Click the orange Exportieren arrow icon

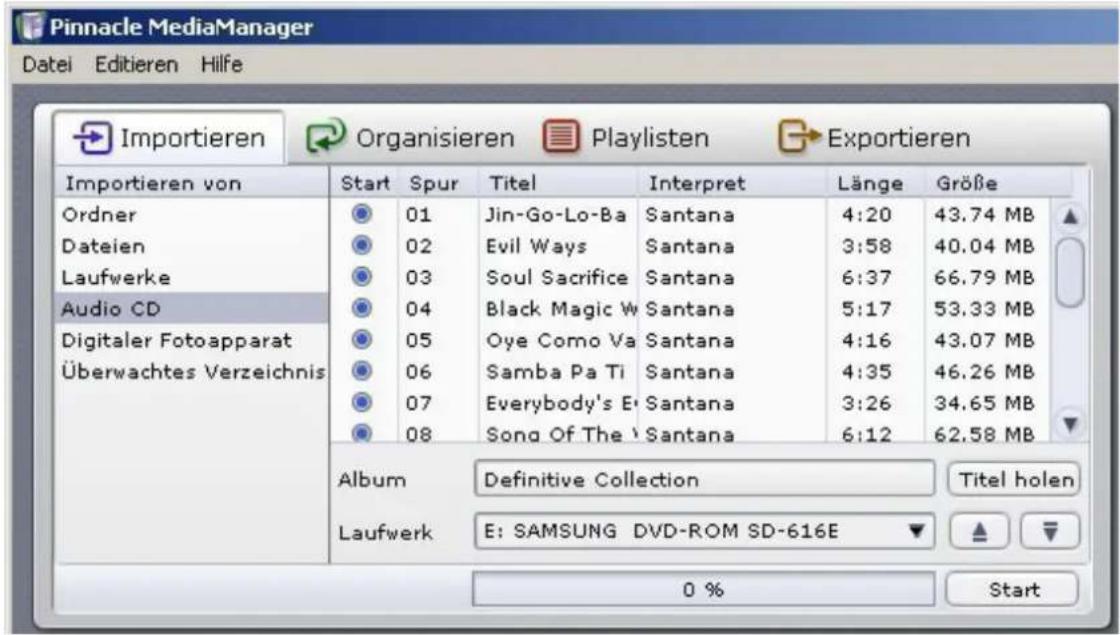[x=799, y=136]
